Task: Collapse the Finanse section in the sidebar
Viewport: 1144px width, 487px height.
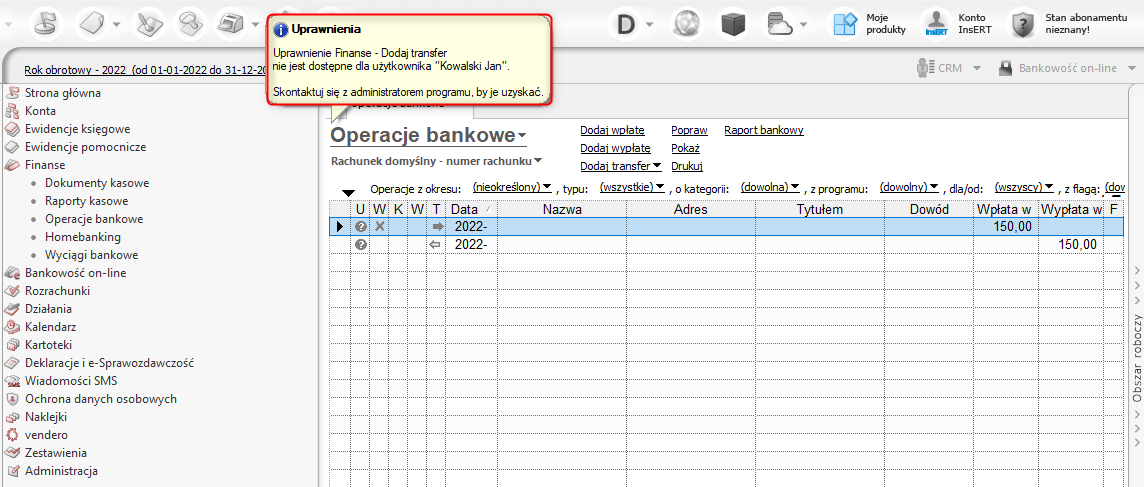Action: 45,165
